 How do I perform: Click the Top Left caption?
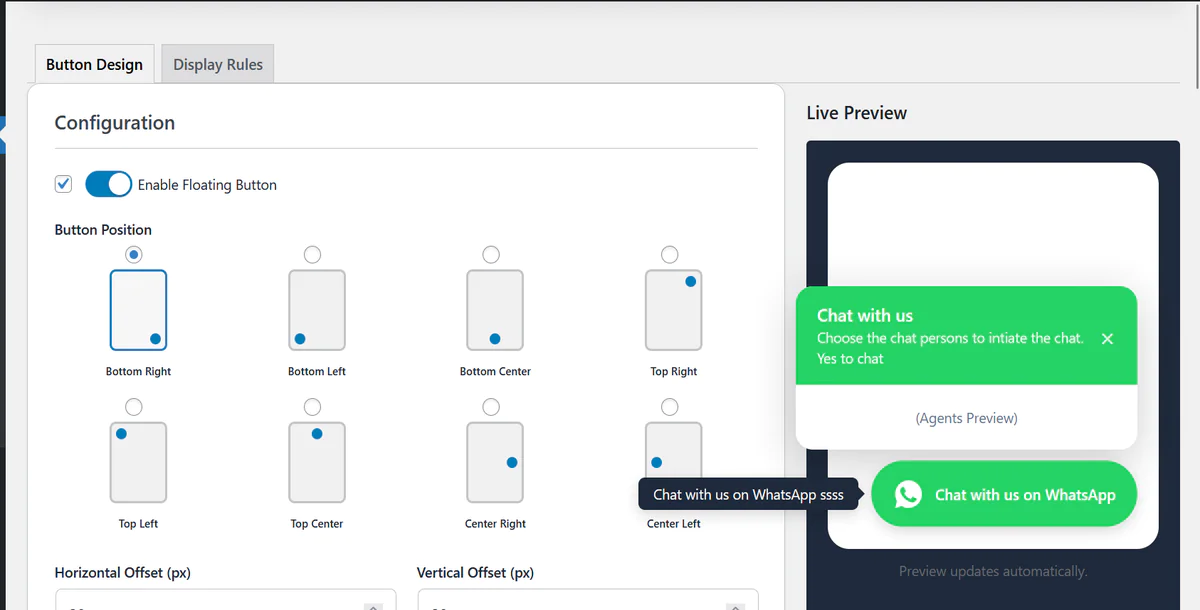(138, 523)
